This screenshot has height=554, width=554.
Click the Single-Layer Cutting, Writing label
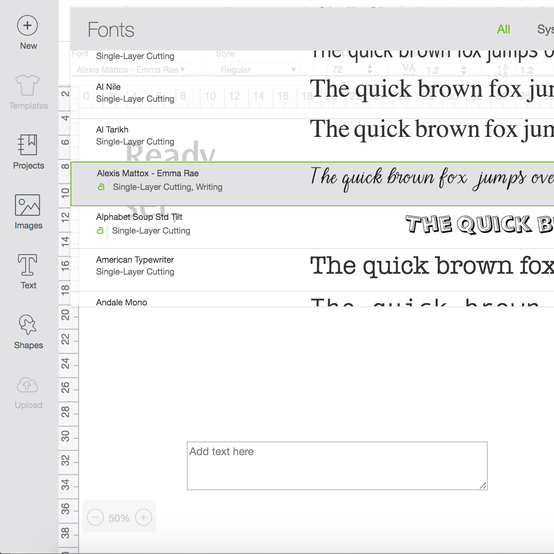pos(167,187)
